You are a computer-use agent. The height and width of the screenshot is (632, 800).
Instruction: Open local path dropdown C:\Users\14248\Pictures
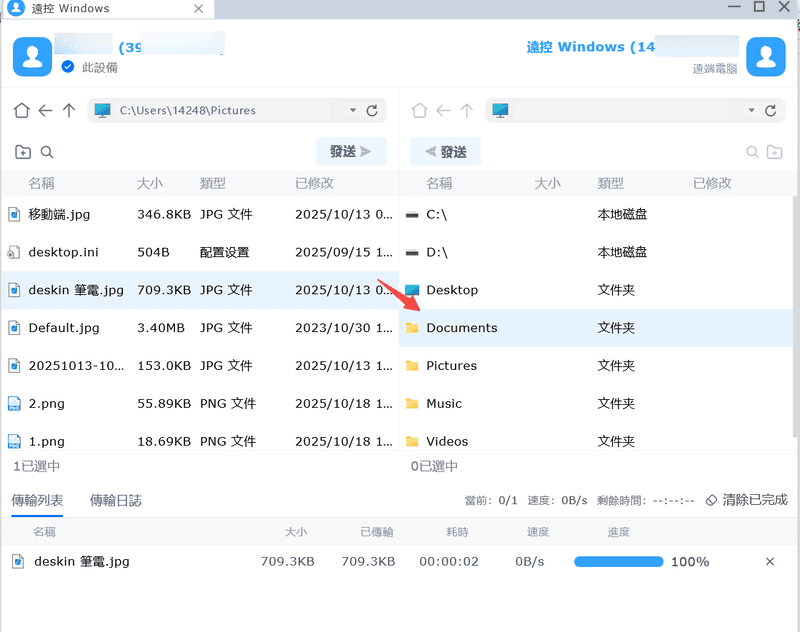(x=353, y=110)
